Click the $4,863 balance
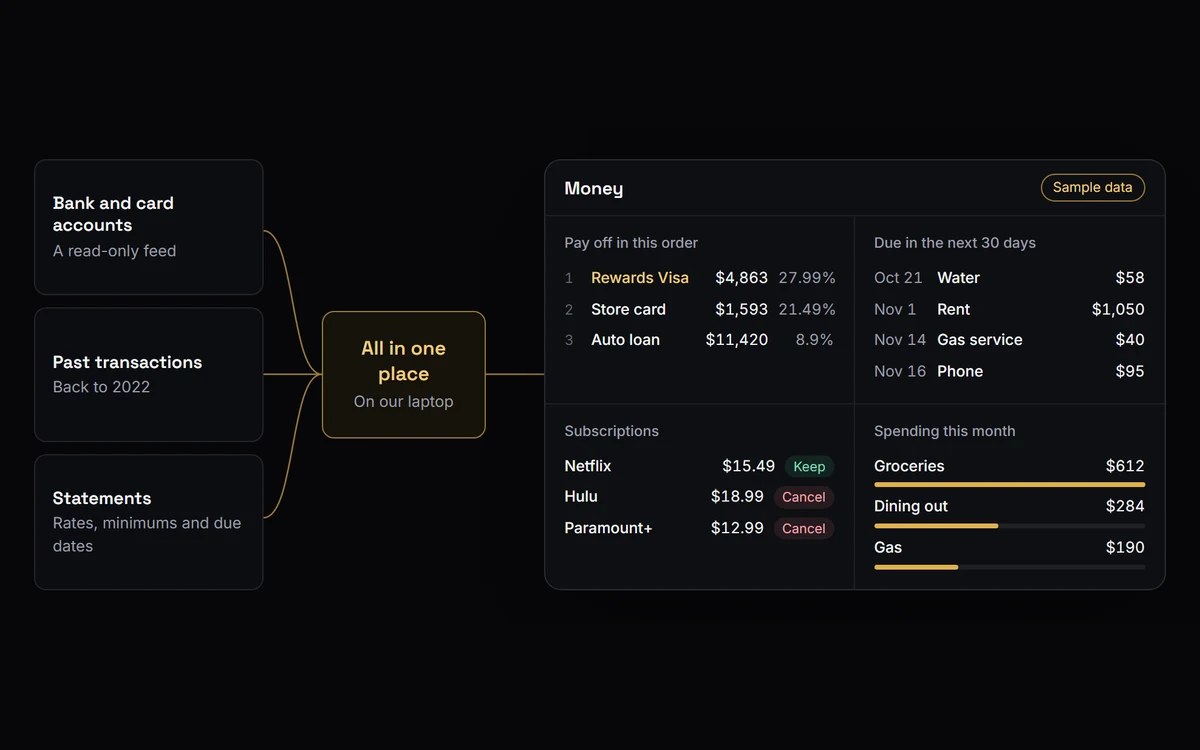The image size is (1200, 750). click(741, 278)
